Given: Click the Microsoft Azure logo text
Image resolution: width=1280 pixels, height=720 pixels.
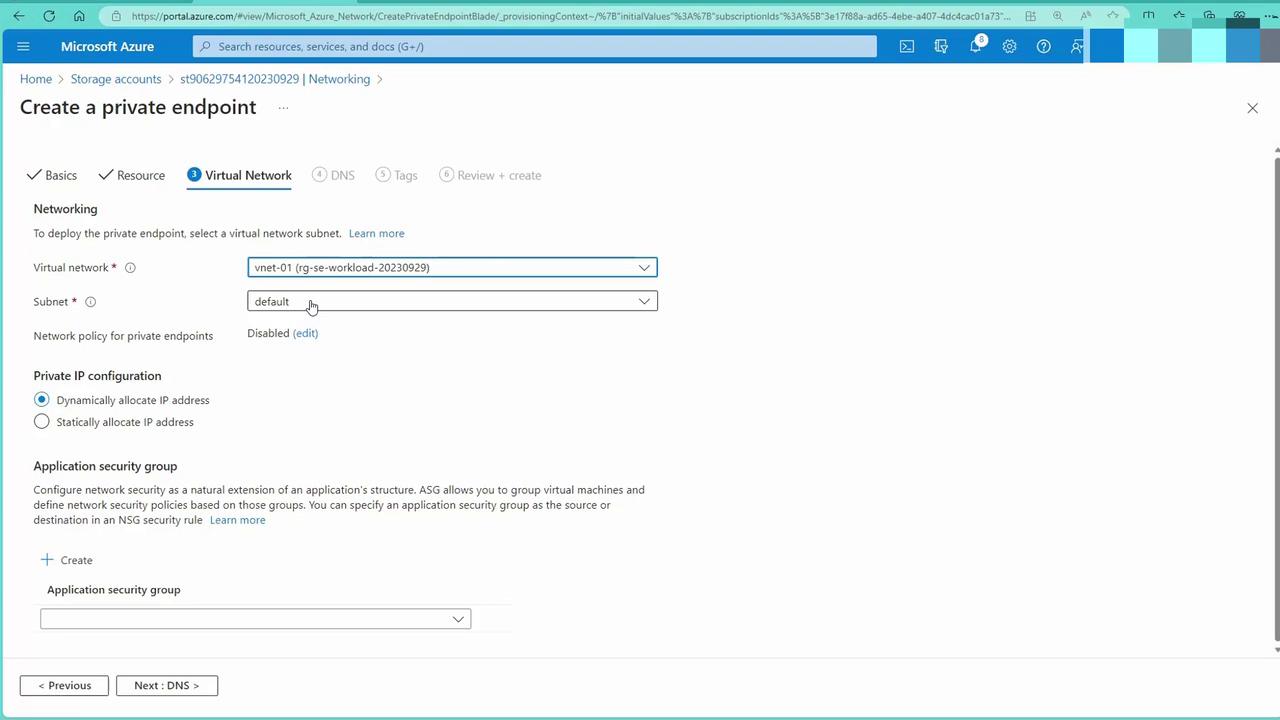Looking at the screenshot, I should [x=108, y=46].
